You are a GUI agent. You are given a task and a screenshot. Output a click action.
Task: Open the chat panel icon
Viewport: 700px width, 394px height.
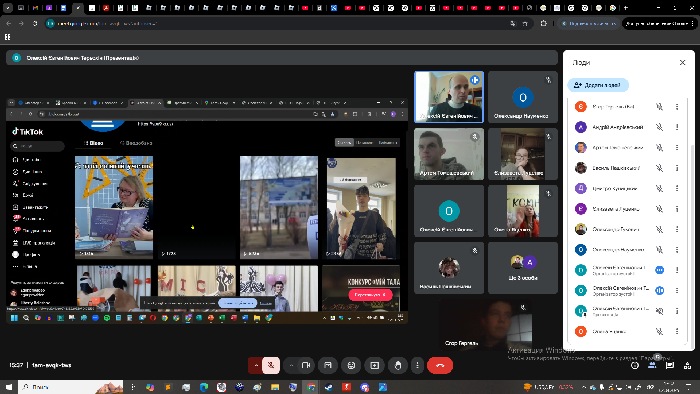tap(670, 365)
